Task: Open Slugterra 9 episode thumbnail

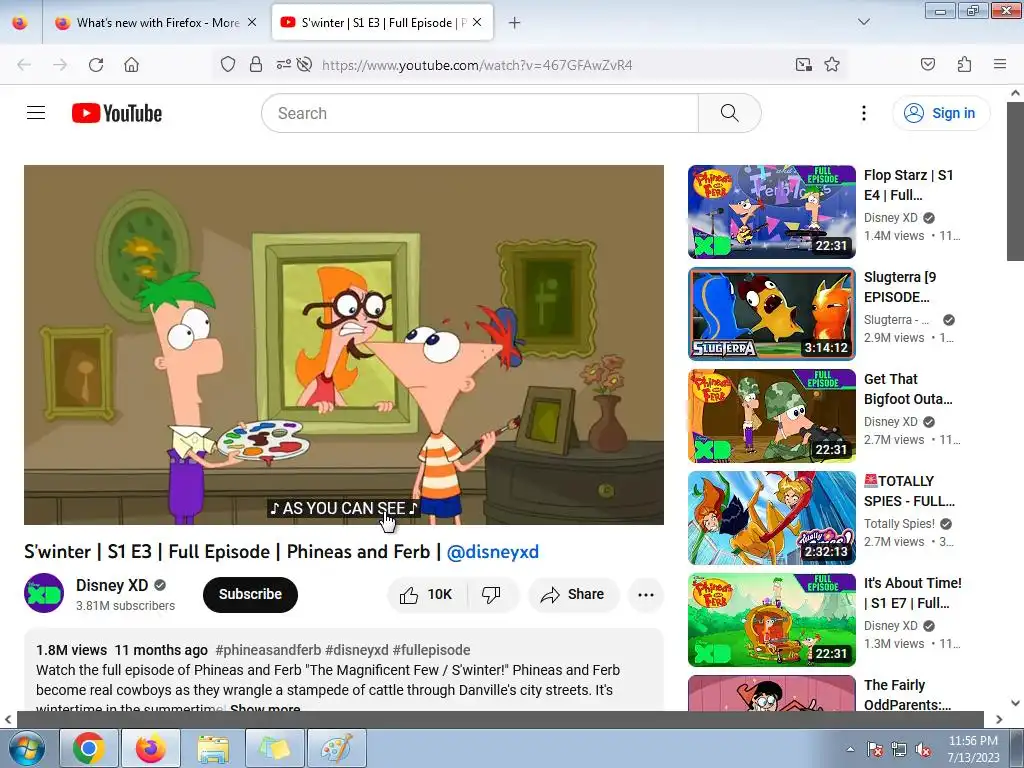Action: tap(771, 313)
